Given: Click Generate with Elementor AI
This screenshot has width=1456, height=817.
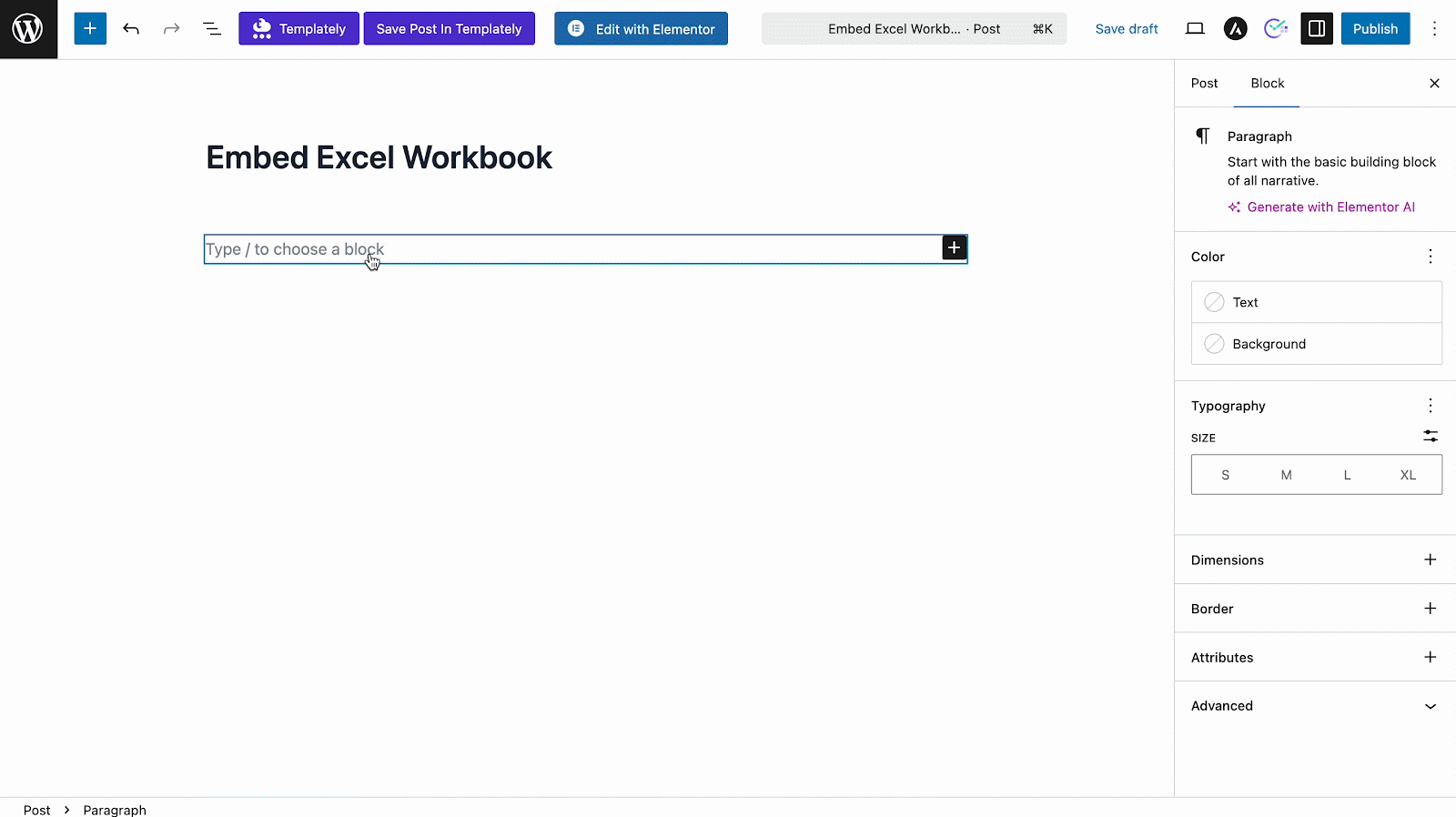Looking at the screenshot, I should (1321, 207).
